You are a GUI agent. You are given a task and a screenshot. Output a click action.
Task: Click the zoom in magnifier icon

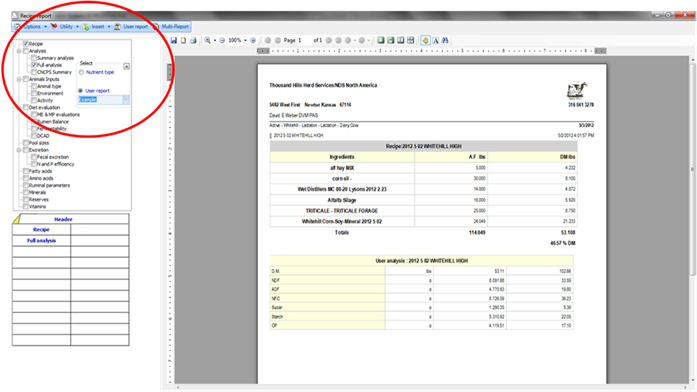click(x=208, y=40)
